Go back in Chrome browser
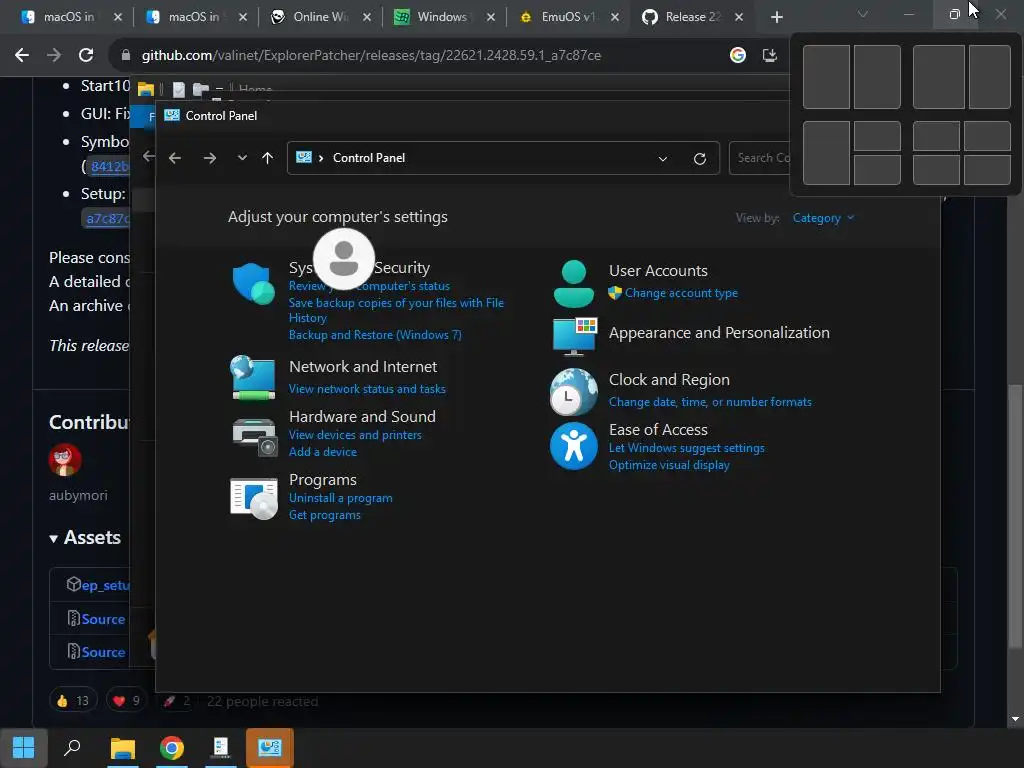1024x768 pixels. click(22, 56)
